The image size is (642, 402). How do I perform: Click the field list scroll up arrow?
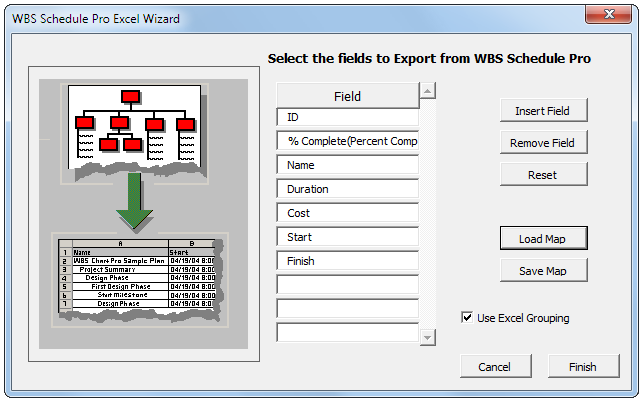coord(427,90)
